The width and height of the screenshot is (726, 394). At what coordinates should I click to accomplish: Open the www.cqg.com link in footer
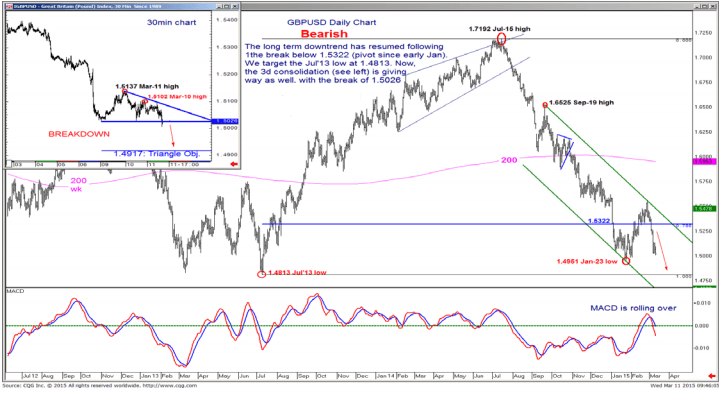169,385
